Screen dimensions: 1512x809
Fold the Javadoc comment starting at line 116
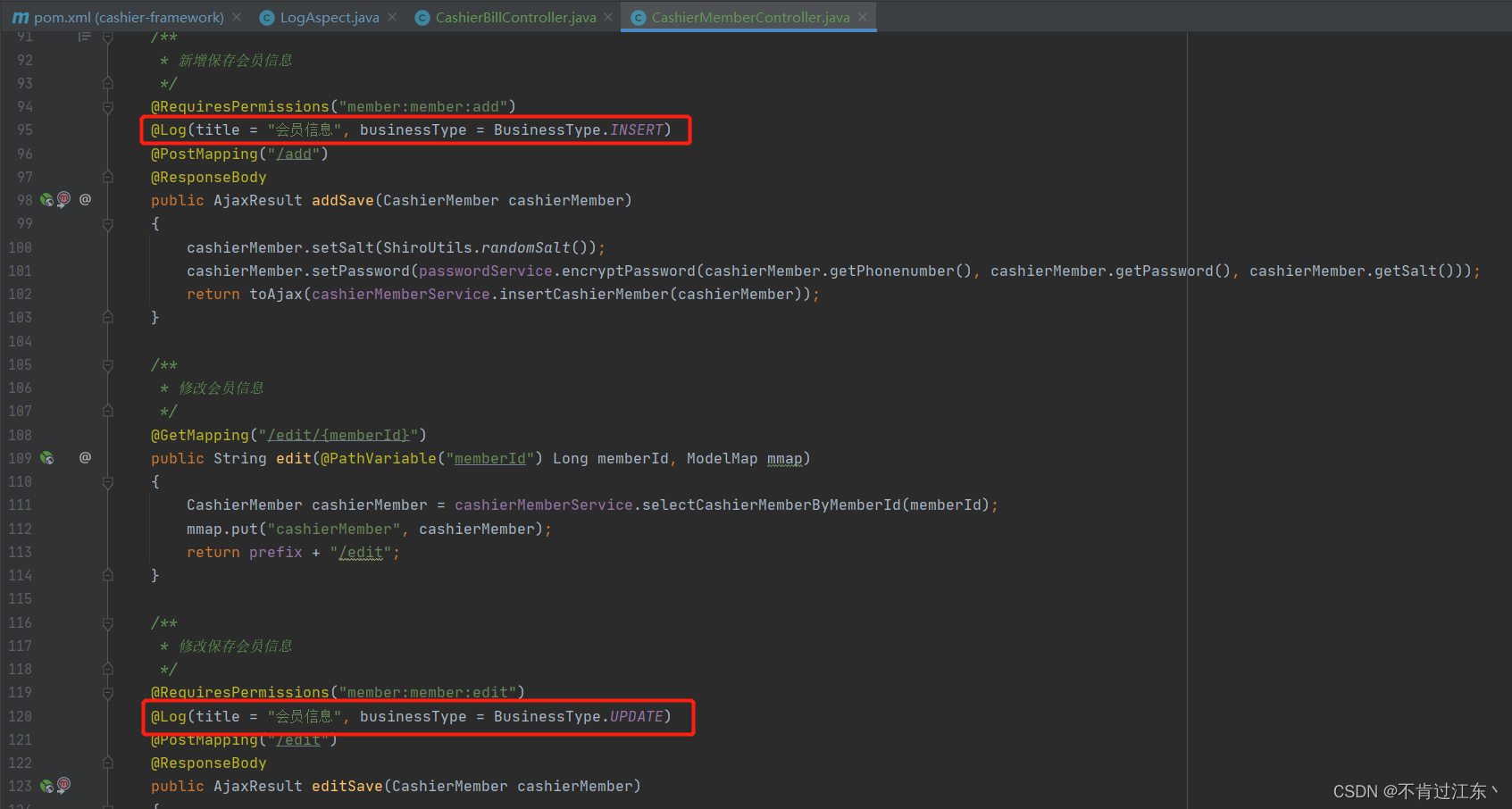(x=108, y=623)
